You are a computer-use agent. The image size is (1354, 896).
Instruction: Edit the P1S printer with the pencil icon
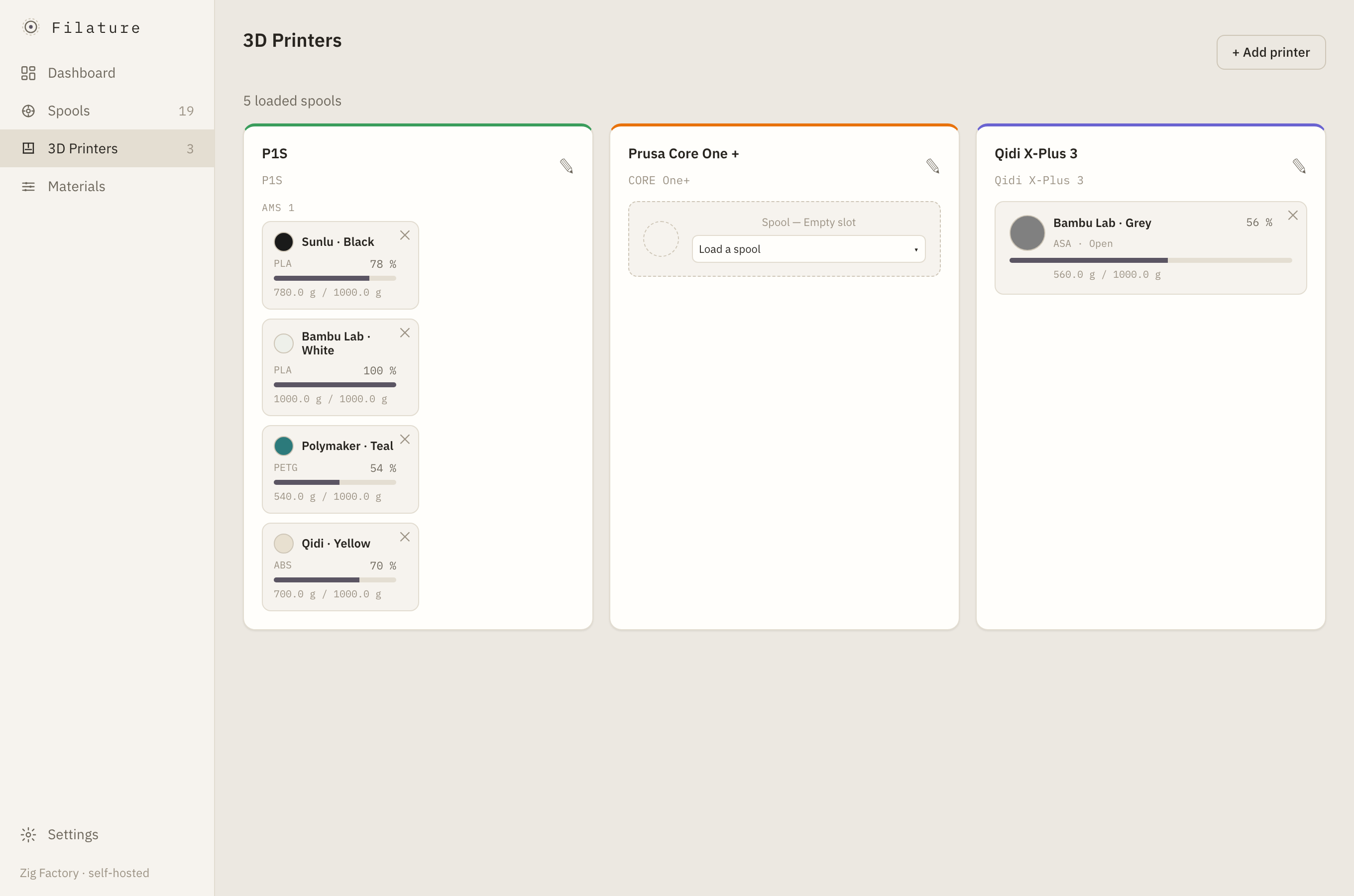(566, 166)
